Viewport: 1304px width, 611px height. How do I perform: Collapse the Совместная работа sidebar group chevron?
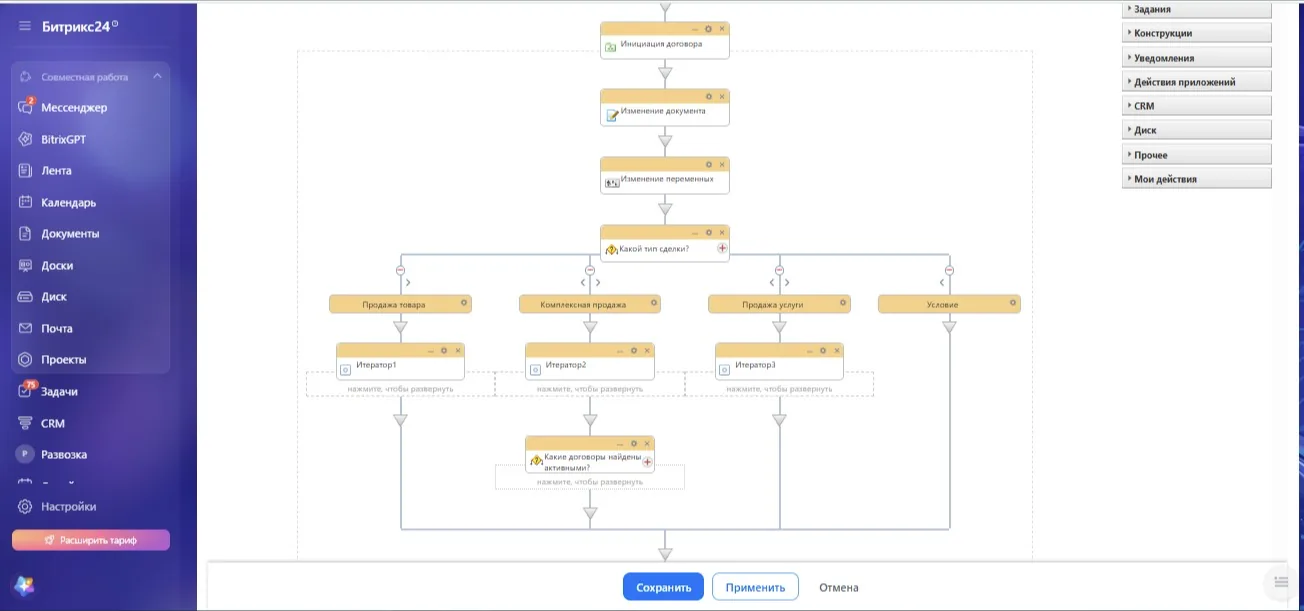157,77
